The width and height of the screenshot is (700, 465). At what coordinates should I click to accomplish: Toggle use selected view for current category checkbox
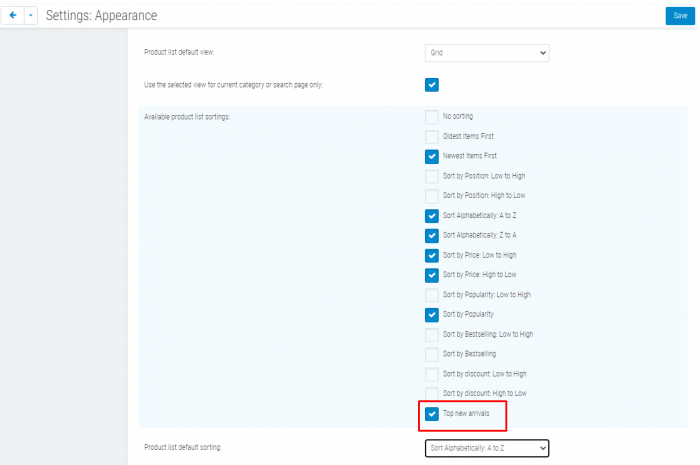pos(432,85)
